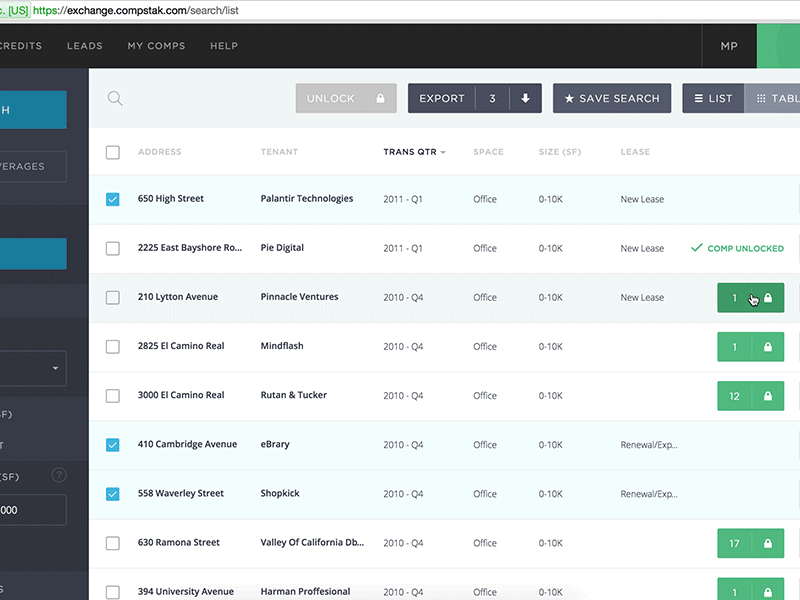Viewport: 800px width, 600px height.
Task: Click the SAVE SEARCH button
Action: pos(611,98)
